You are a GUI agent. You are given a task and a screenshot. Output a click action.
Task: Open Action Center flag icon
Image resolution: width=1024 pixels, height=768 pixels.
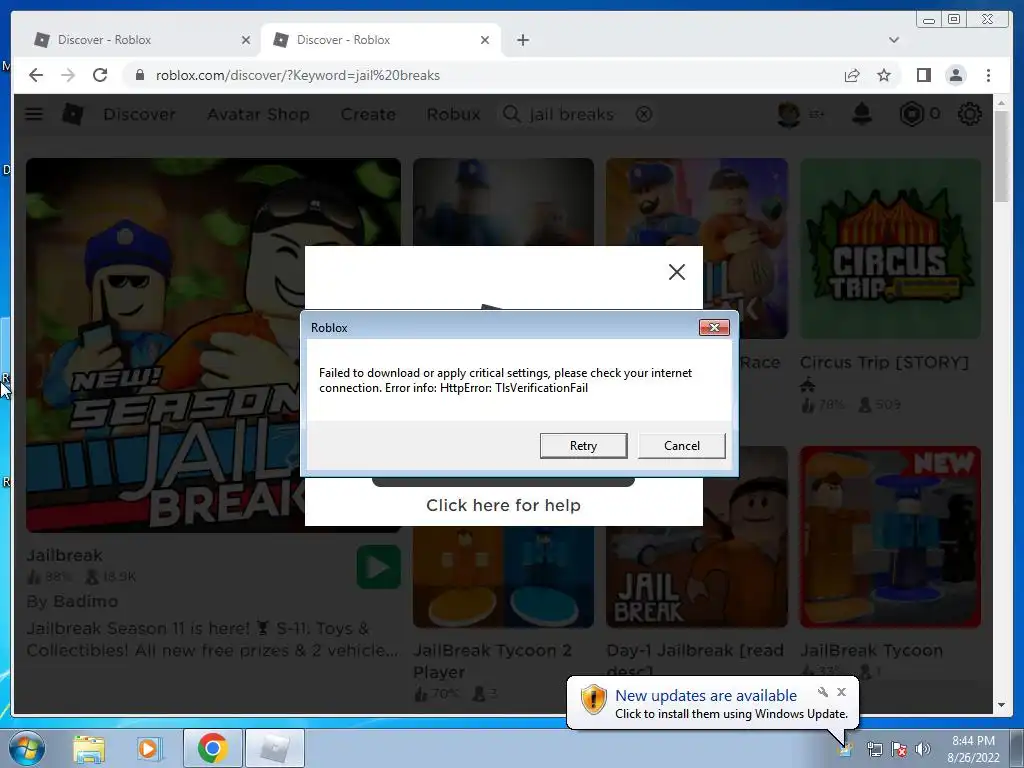pos(899,749)
